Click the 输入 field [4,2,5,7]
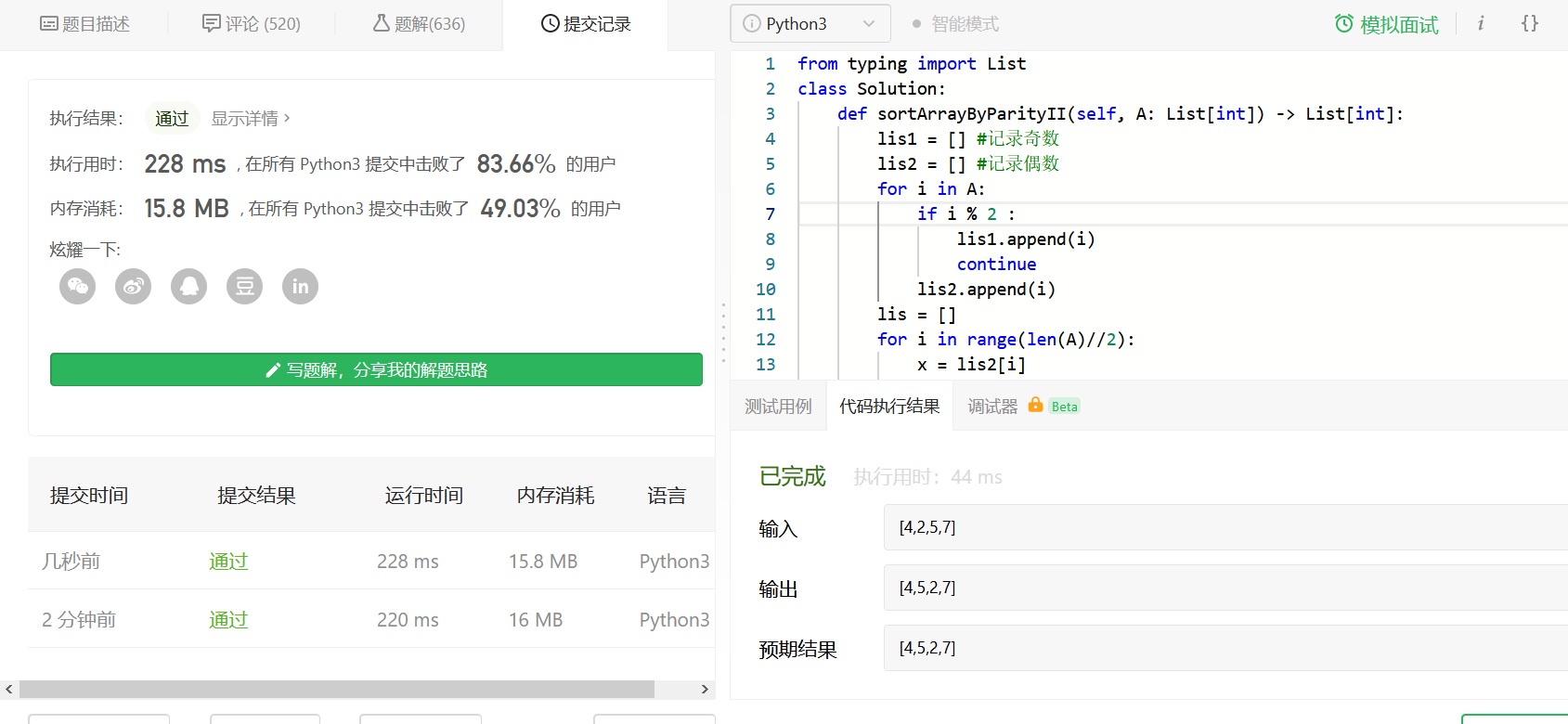This screenshot has width=1568, height=724. 1225,527
